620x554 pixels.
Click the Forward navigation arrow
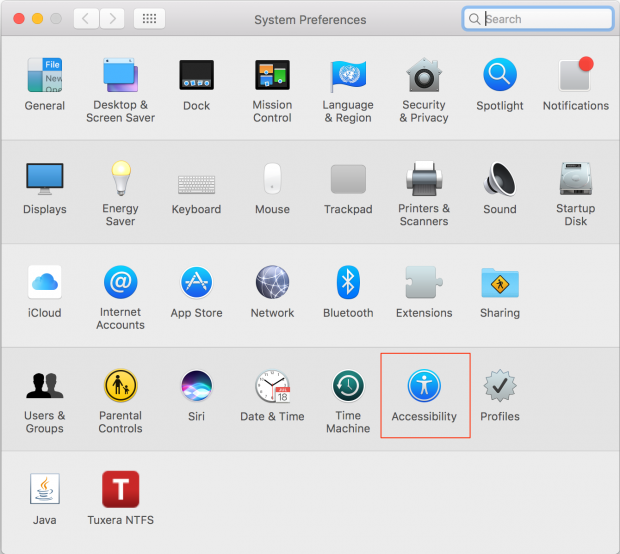[112, 19]
